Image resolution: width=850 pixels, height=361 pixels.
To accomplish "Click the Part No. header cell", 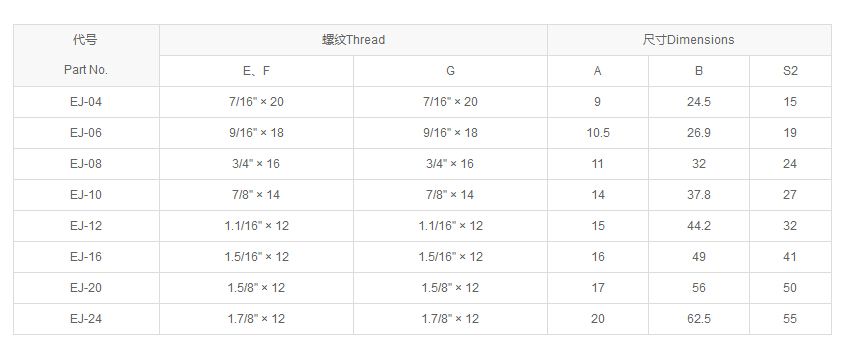I will click(x=86, y=55).
